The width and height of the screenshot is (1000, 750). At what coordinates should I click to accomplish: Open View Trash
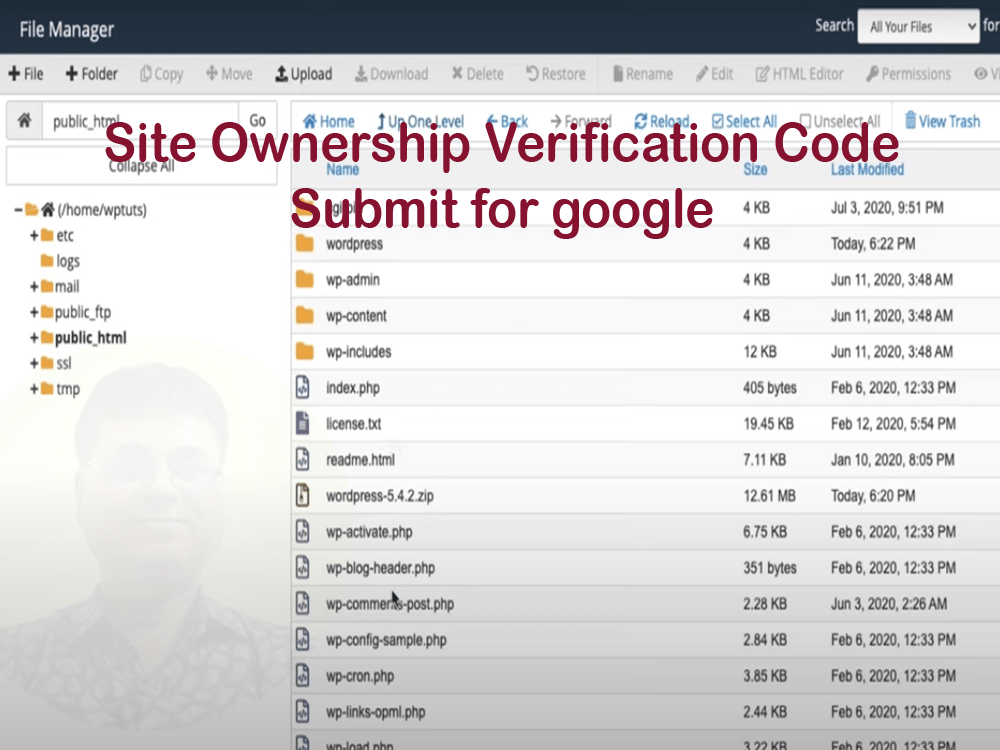943,121
